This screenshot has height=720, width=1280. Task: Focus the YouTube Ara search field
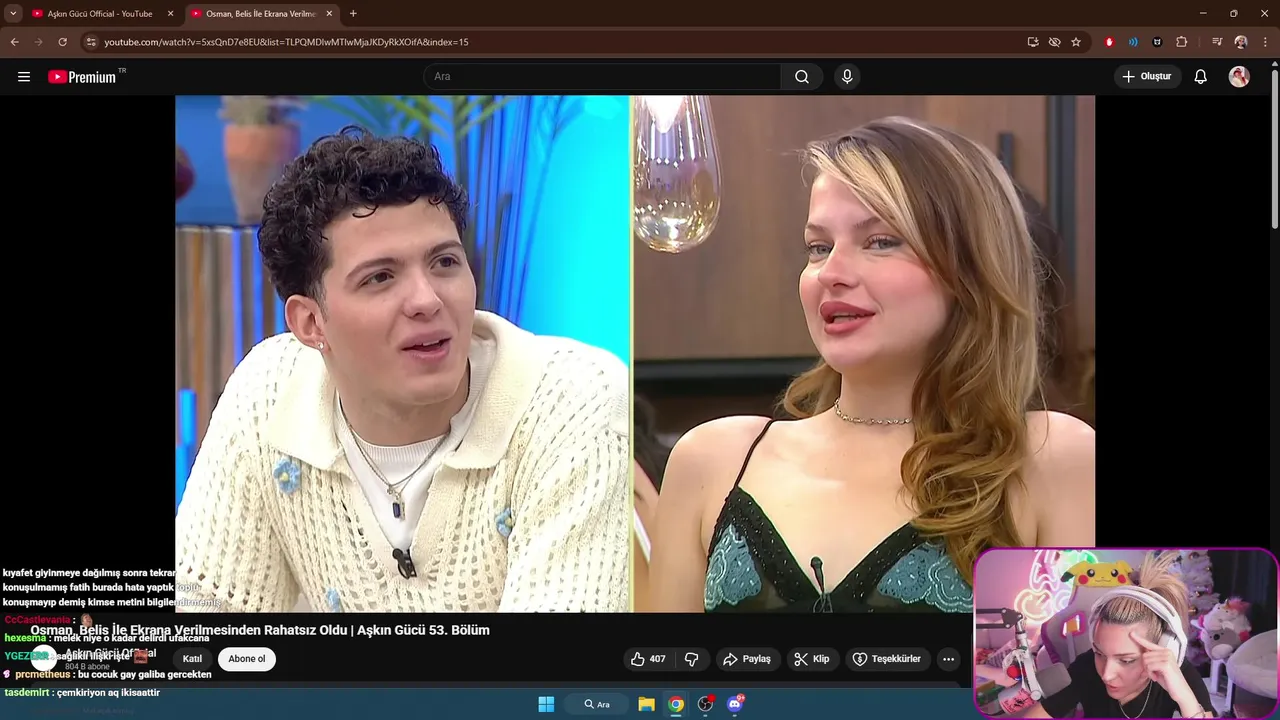click(x=602, y=77)
